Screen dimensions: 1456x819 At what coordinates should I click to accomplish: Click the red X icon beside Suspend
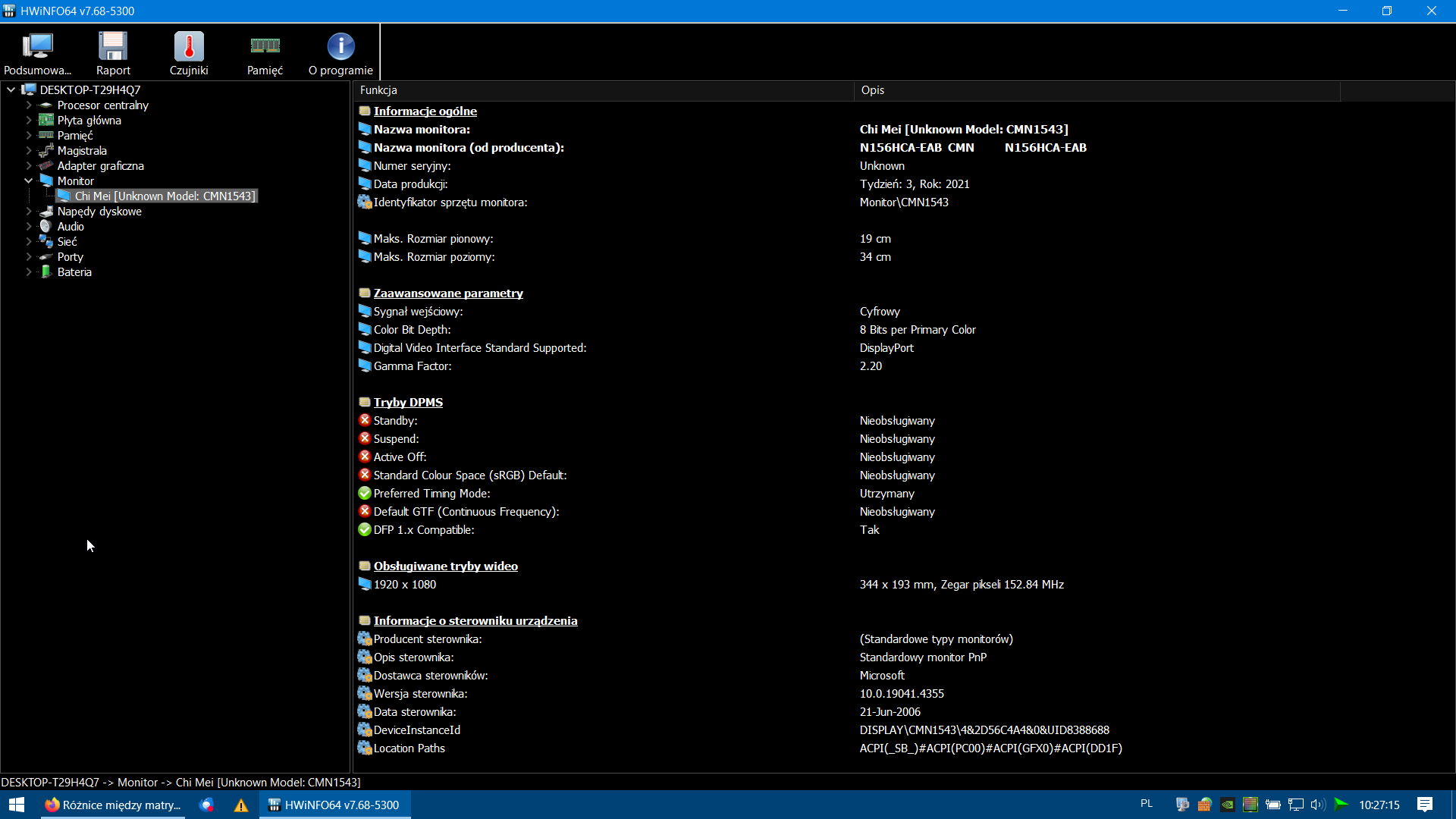pos(365,438)
